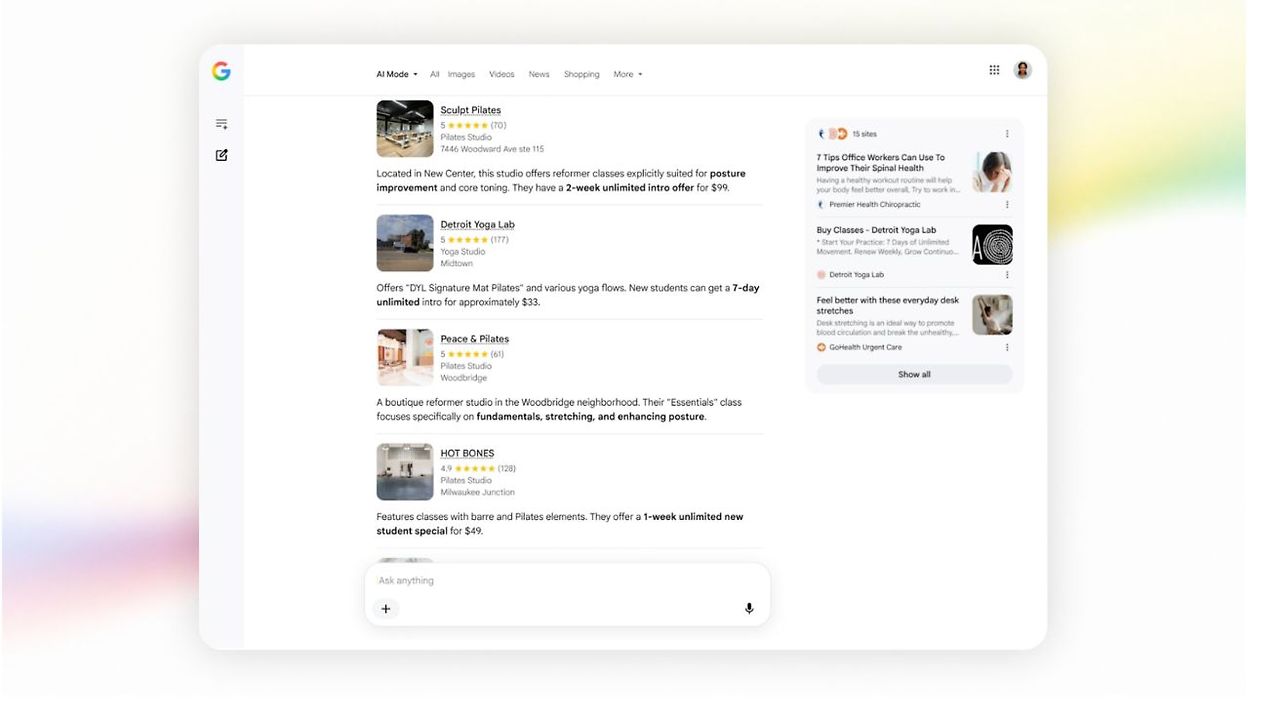
Task: Open the Detroit Yoga Lab listing link
Action: click(x=477, y=224)
